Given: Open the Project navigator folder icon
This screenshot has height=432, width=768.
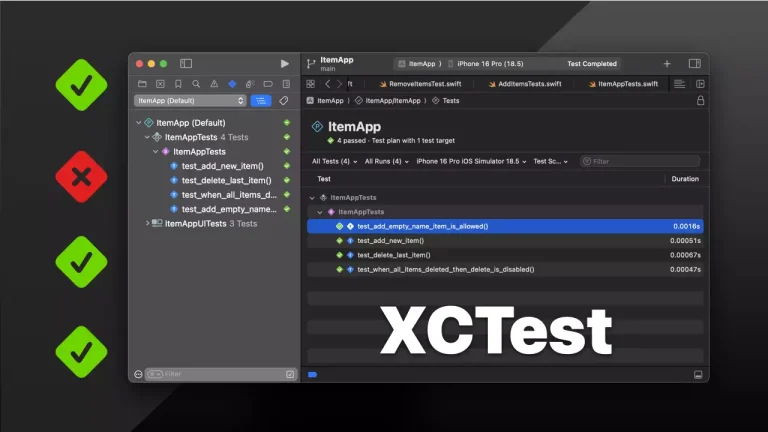Looking at the screenshot, I should [142, 84].
